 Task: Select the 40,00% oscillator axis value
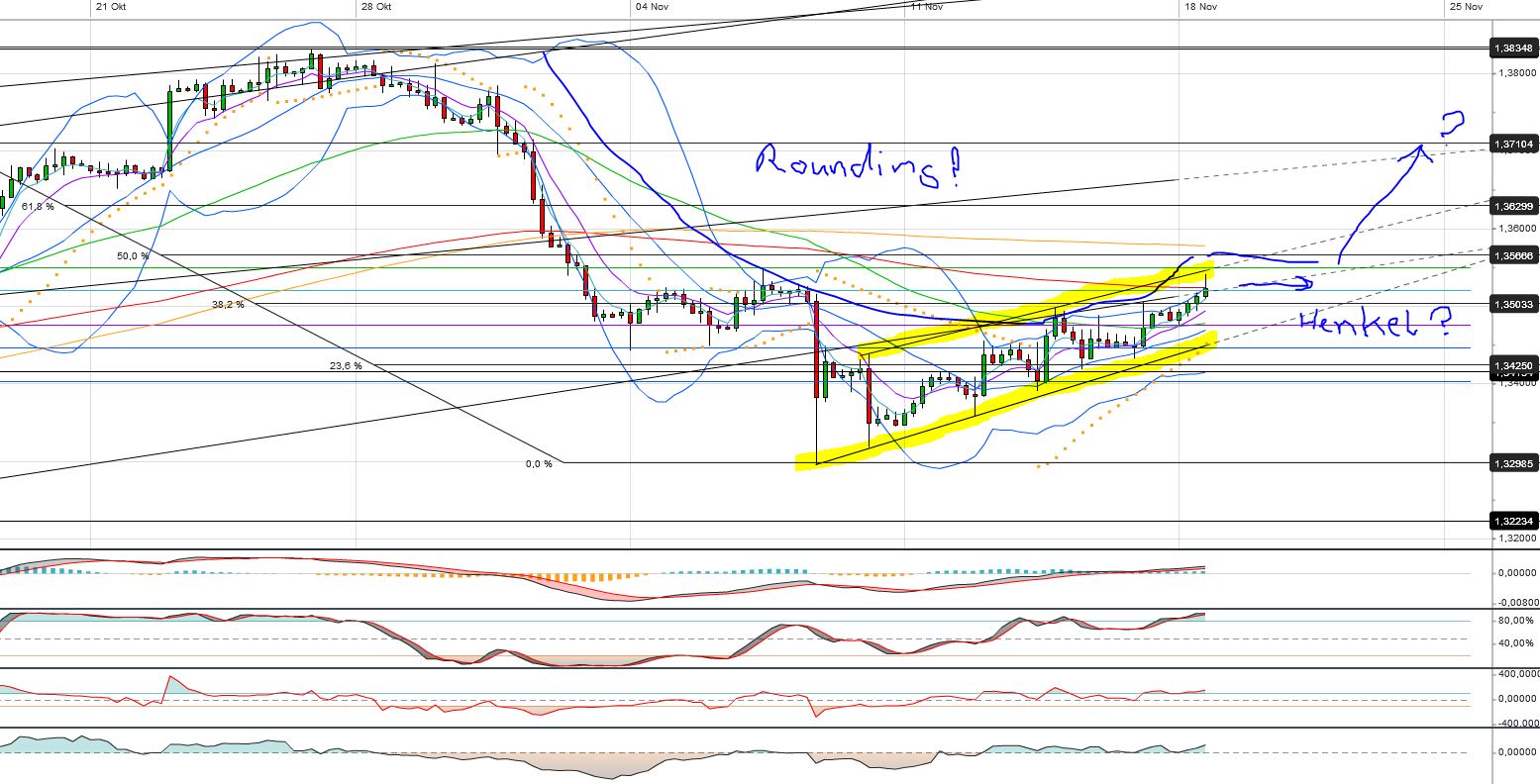pyautogui.click(x=1518, y=644)
